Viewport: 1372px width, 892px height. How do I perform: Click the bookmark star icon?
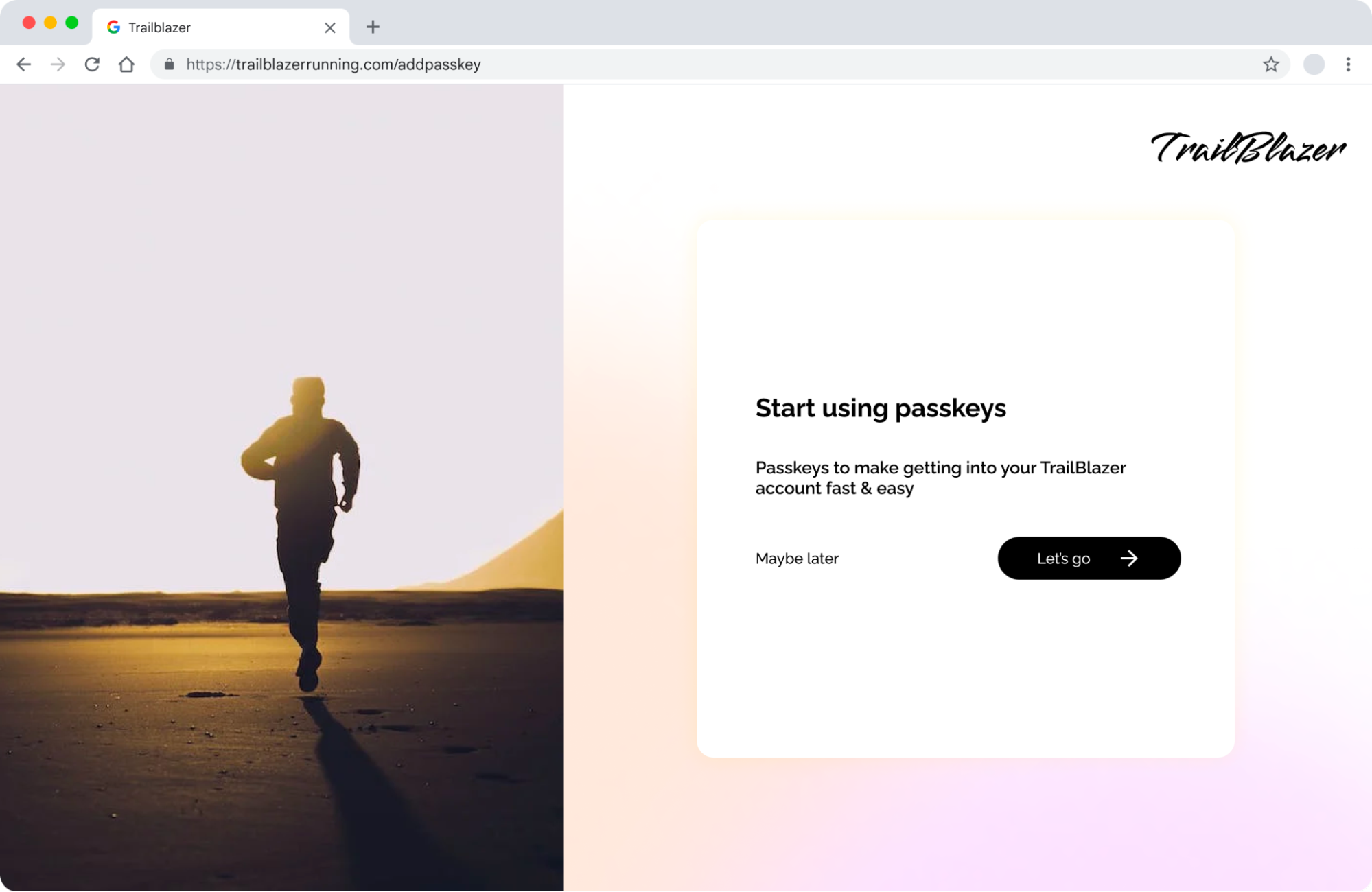pyautogui.click(x=1271, y=64)
